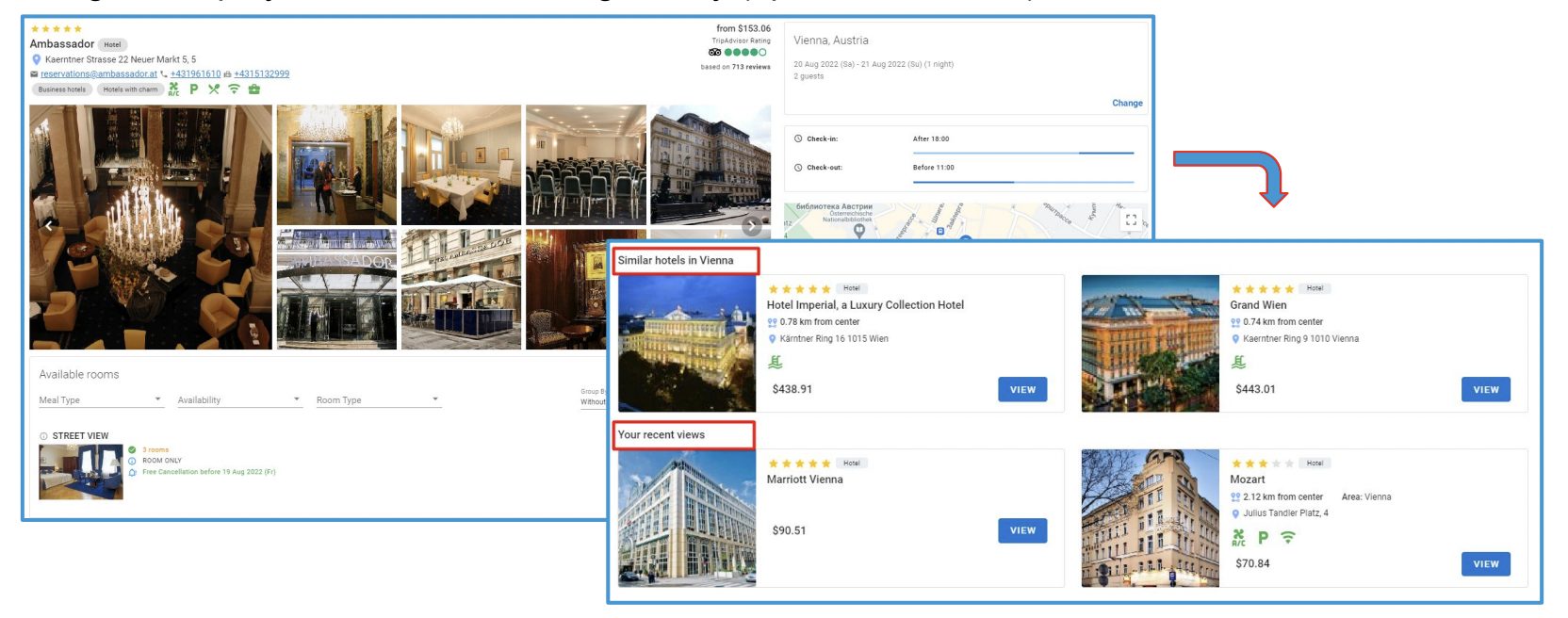
Task: Show previous photo with gallery left arrow
Action: (49, 226)
